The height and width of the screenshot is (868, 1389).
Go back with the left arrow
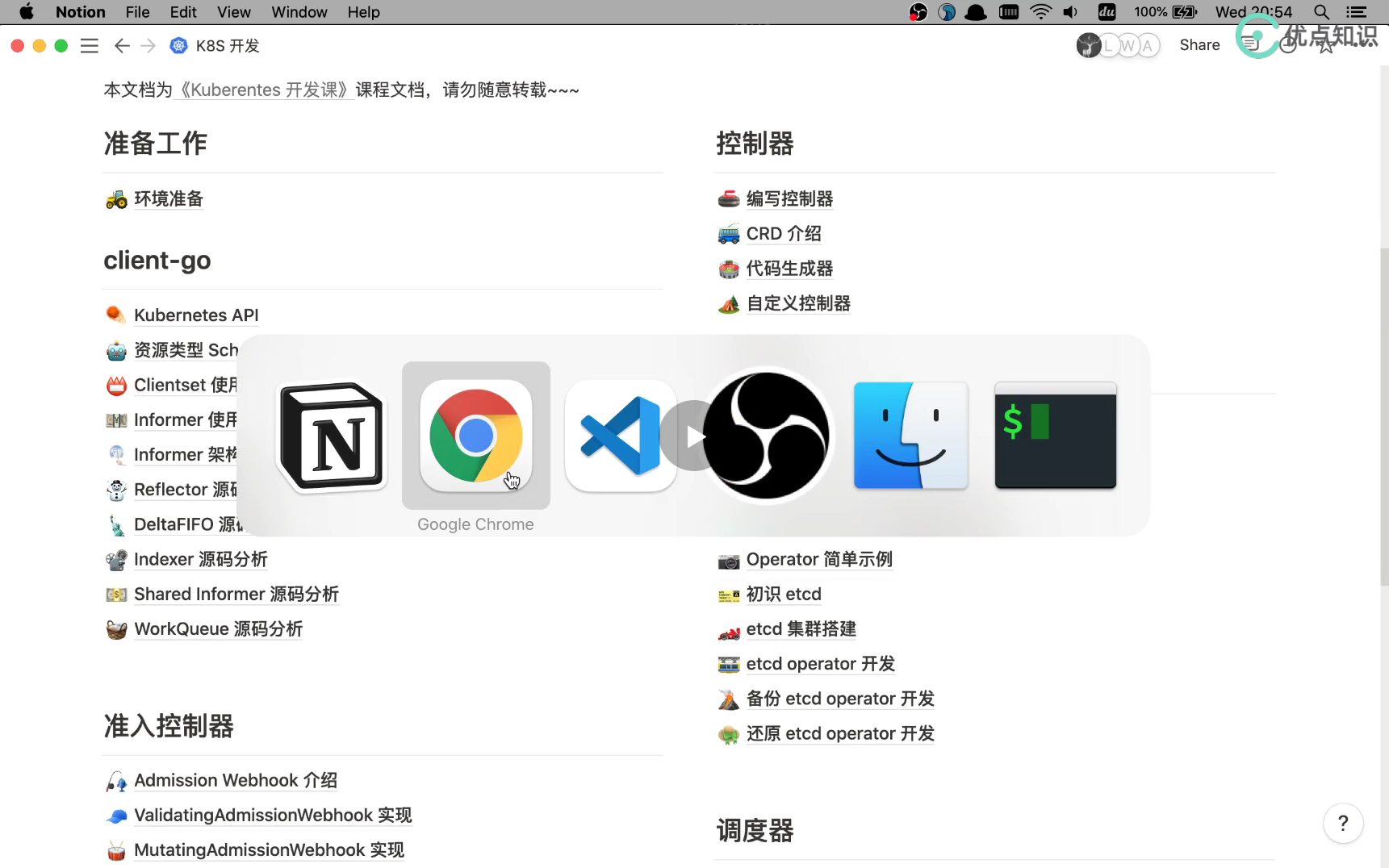(x=122, y=46)
